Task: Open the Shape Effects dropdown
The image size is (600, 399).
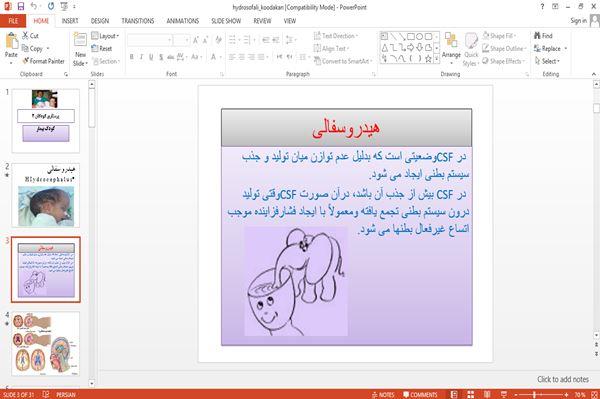Action: pos(504,61)
